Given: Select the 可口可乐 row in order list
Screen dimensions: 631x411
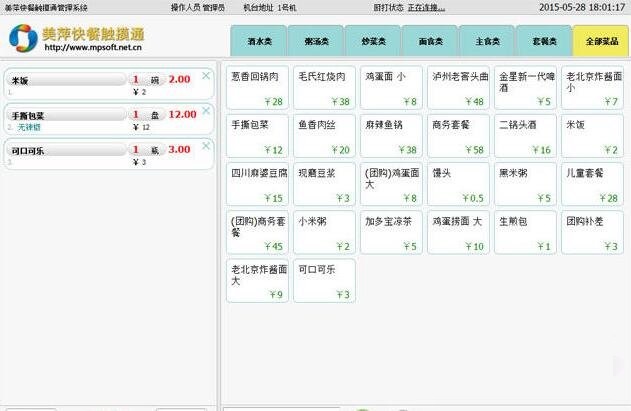Looking at the screenshot, I should pos(109,154).
